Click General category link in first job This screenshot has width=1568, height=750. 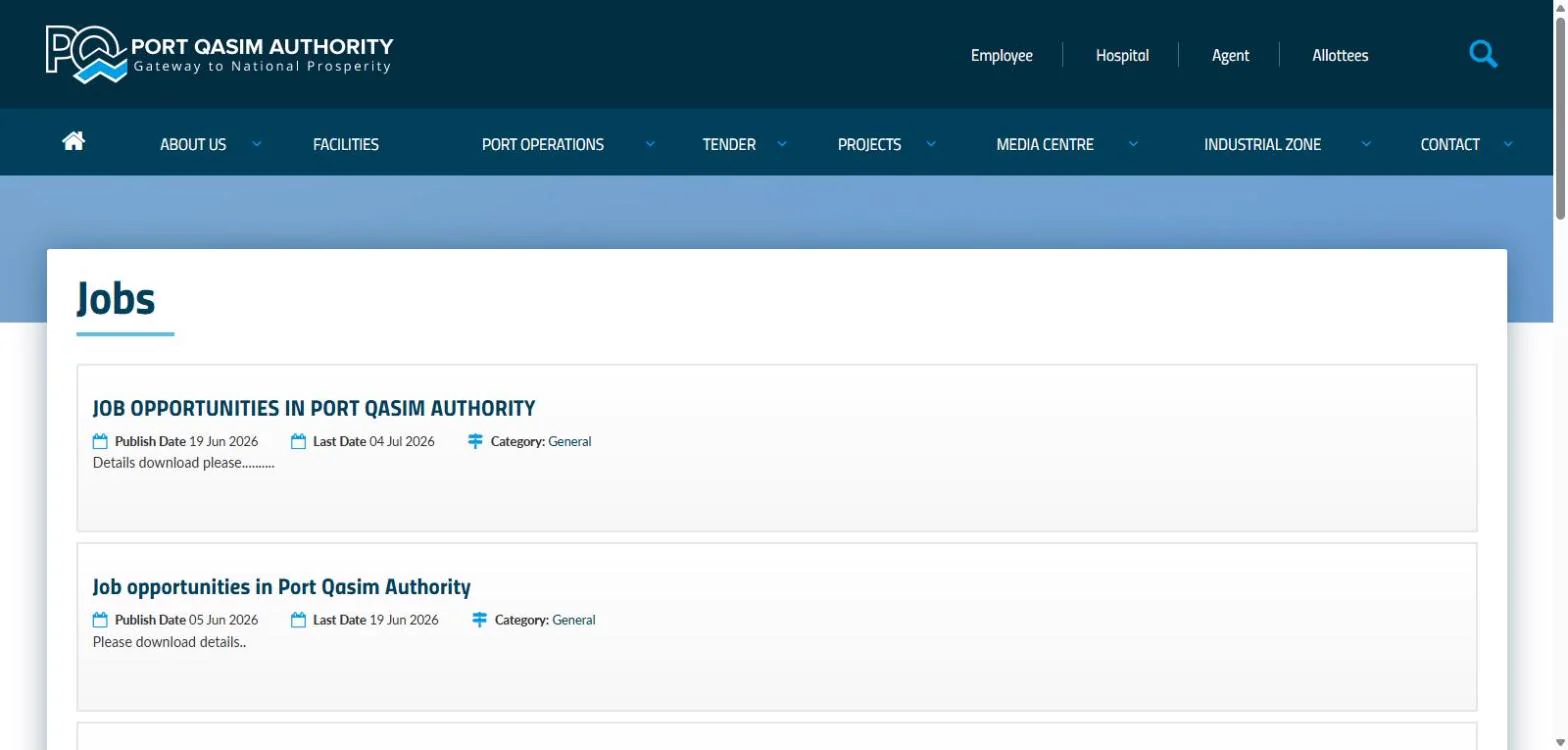(x=570, y=441)
